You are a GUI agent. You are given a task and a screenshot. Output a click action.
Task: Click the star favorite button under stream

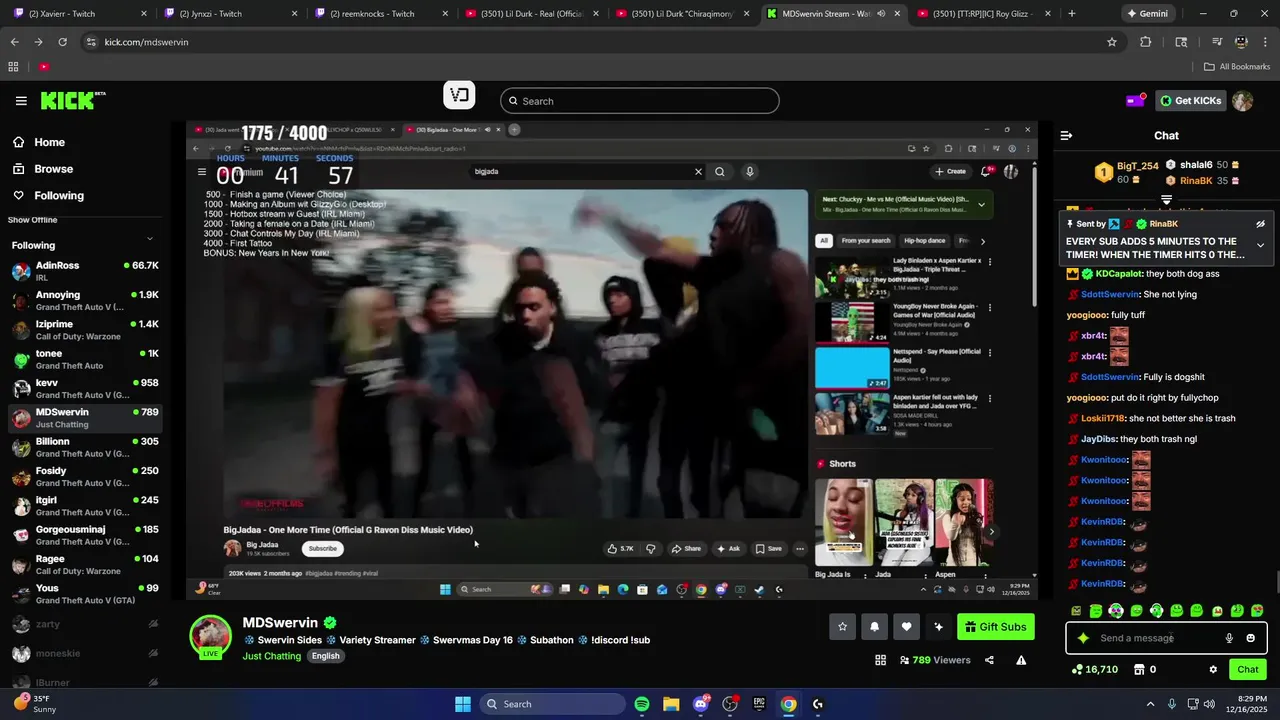click(x=842, y=627)
